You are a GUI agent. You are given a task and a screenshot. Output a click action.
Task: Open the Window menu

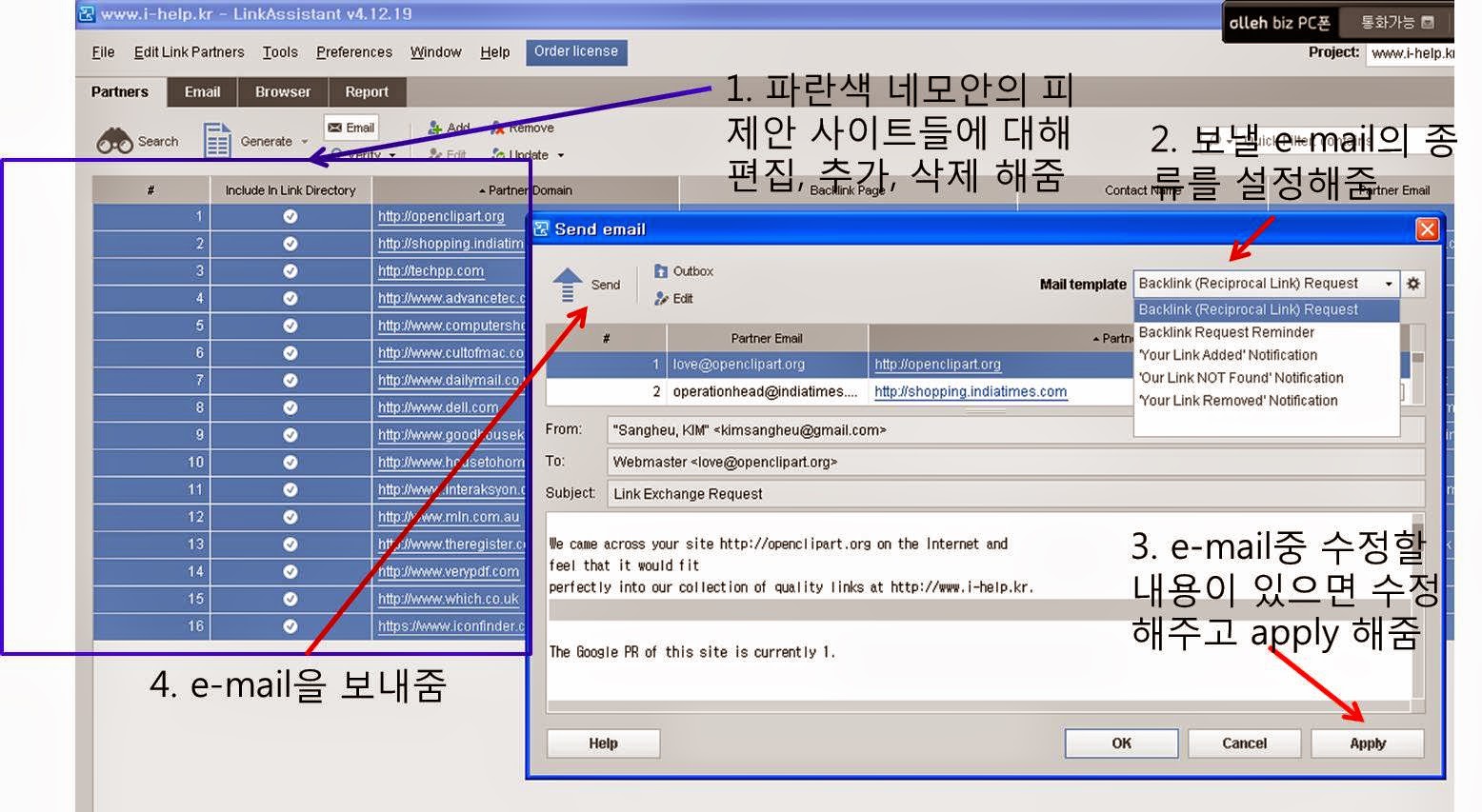435,52
